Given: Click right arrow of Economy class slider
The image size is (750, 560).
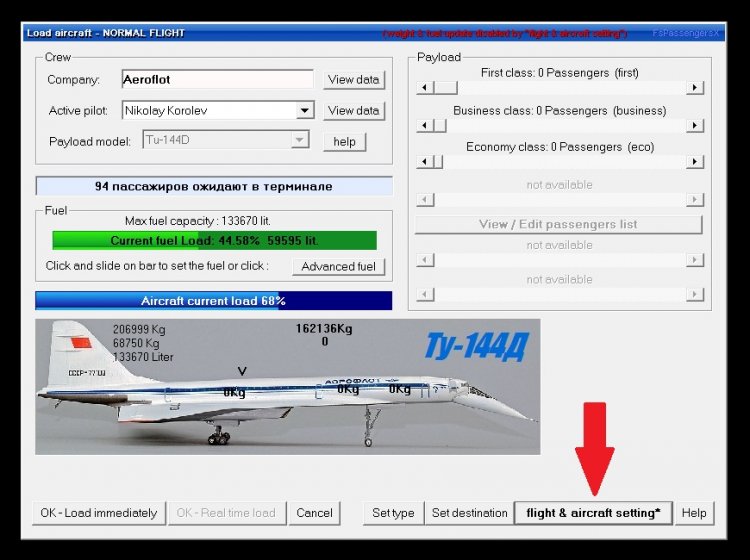Looking at the screenshot, I should coord(694,162).
